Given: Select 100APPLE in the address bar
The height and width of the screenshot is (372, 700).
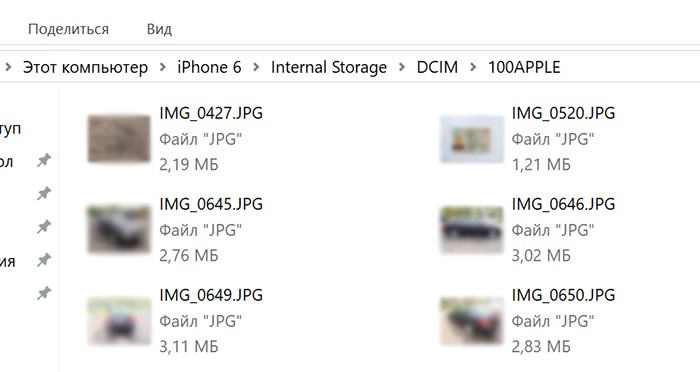Looking at the screenshot, I should pyautogui.click(x=524, y=67).
